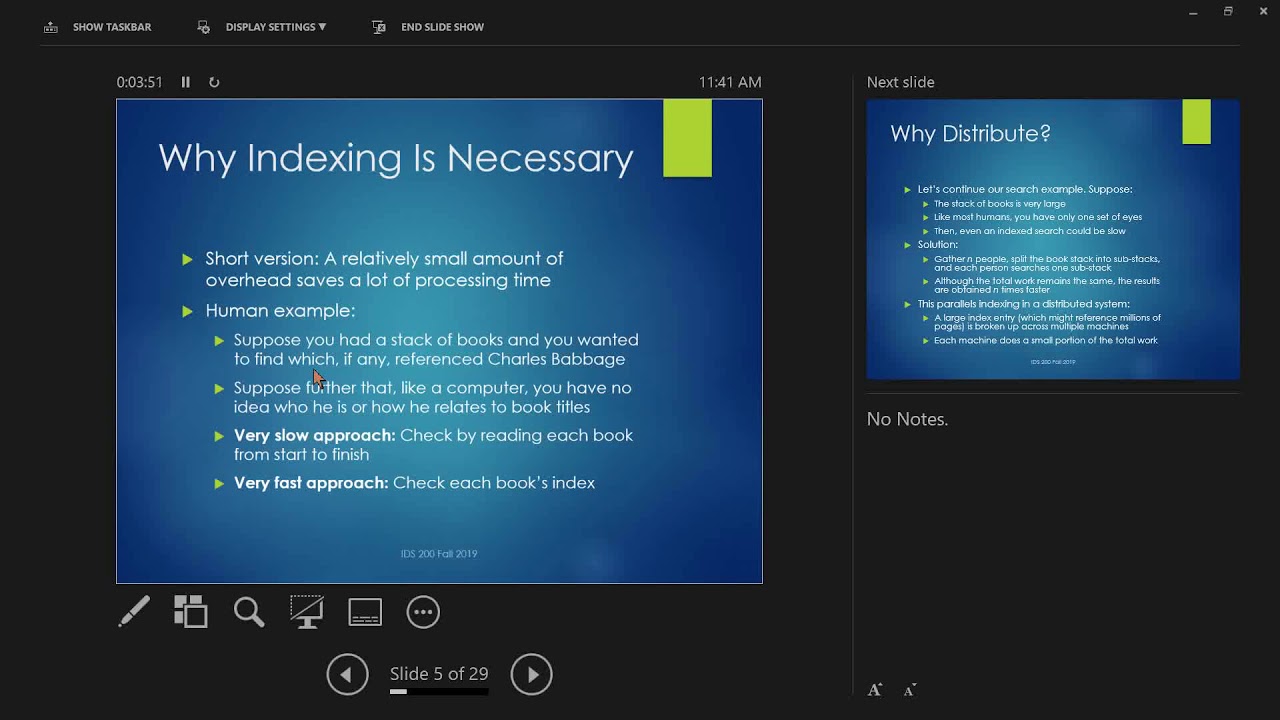Click the Why Distribute next slide preview
The height and width of the screenshot is (720, 1280).
pos(1053,239)
